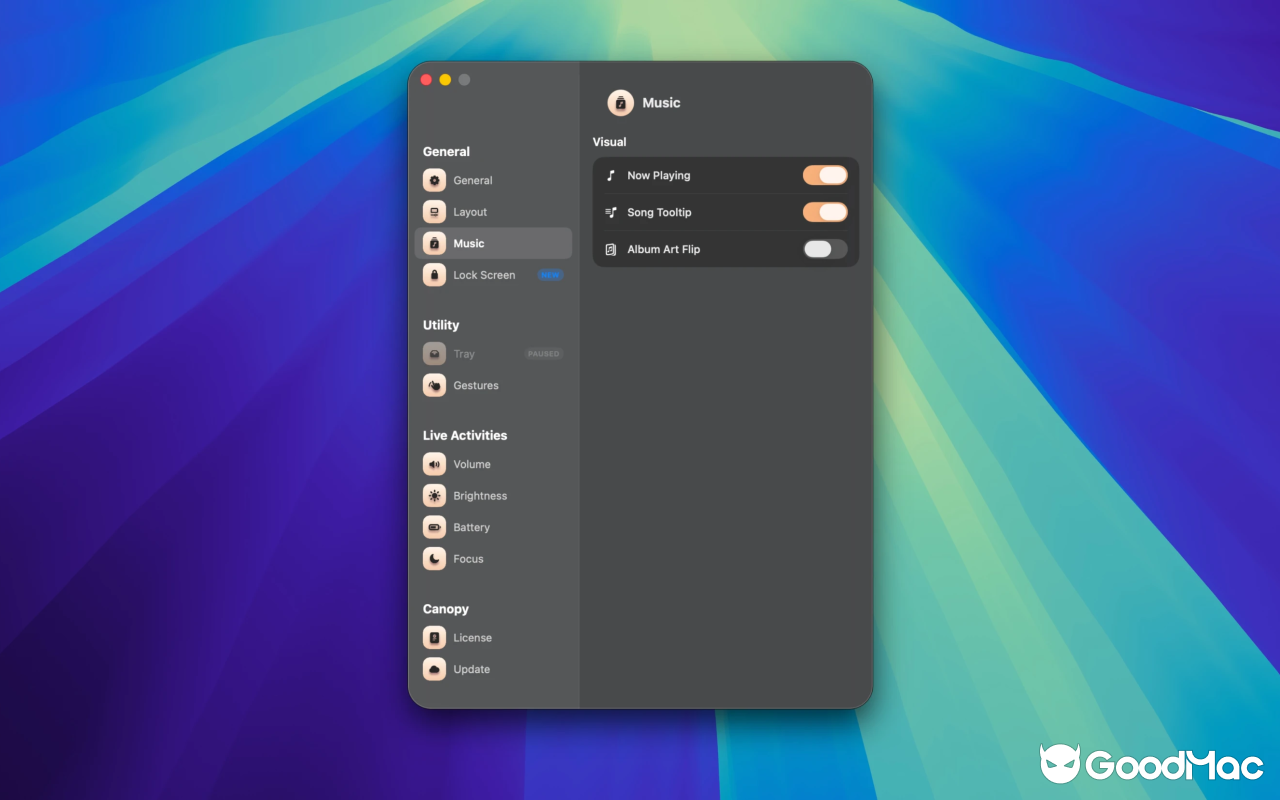The width and height of the screenshot is (1280, 800).
Task: Click the NEW badge beside Lock Screen
Action: pyautogui.click(x=550, y=275)
